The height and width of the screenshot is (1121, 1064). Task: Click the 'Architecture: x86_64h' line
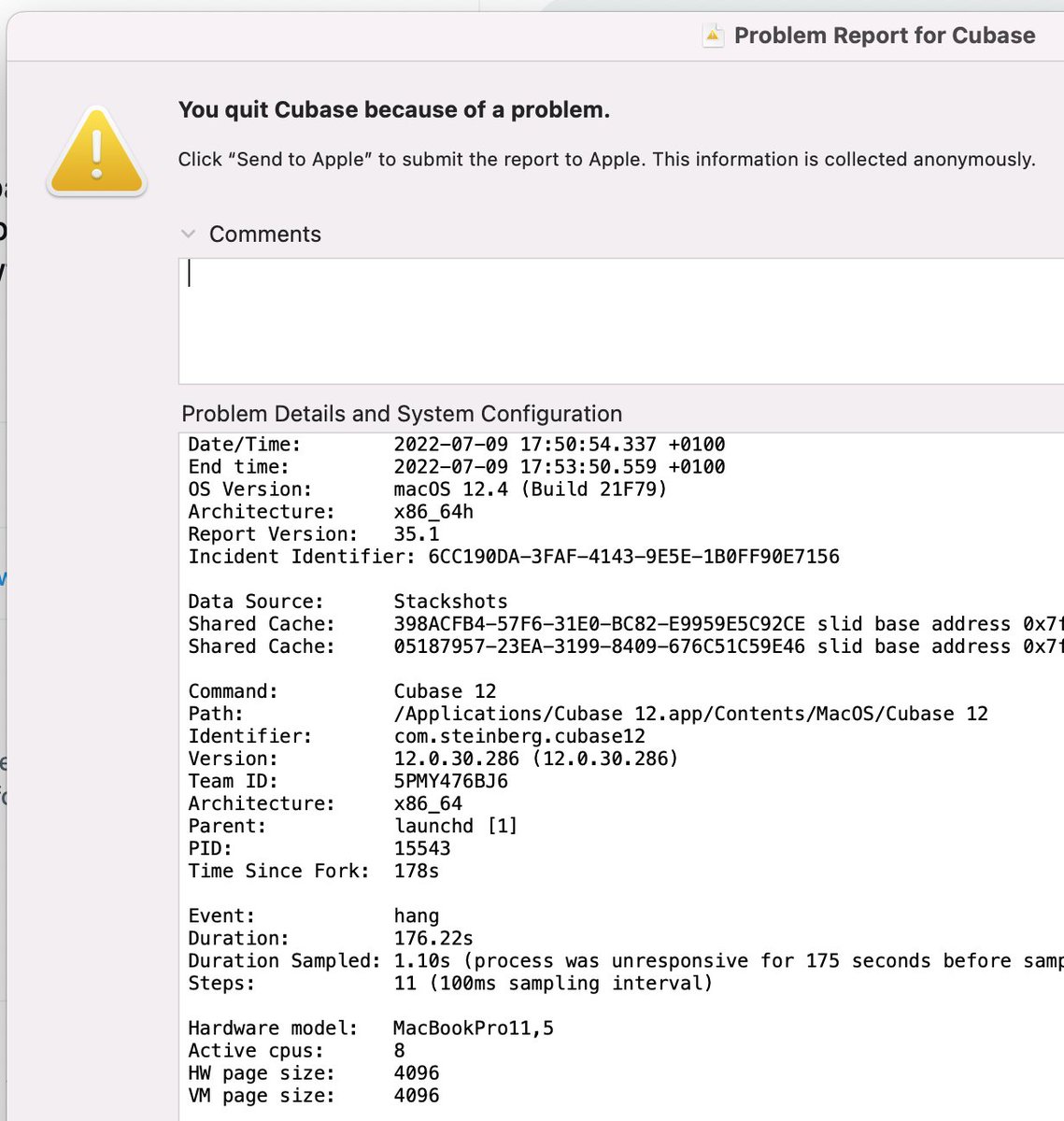pyautogui.click(x=331, y=512)
